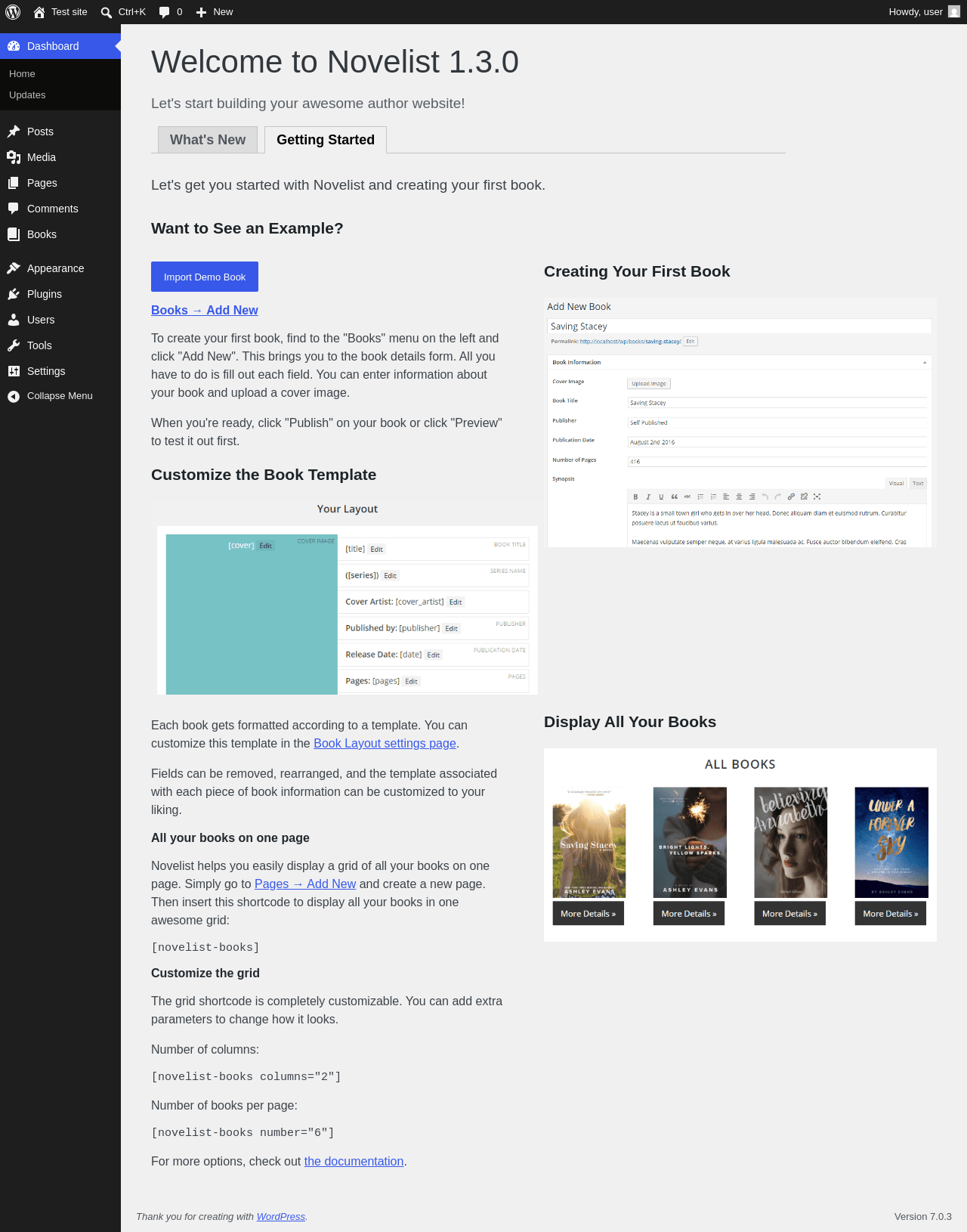The image size is (967, 1232).
Task: Click the plus New icon in admin bar
Action: coord(201,12)
